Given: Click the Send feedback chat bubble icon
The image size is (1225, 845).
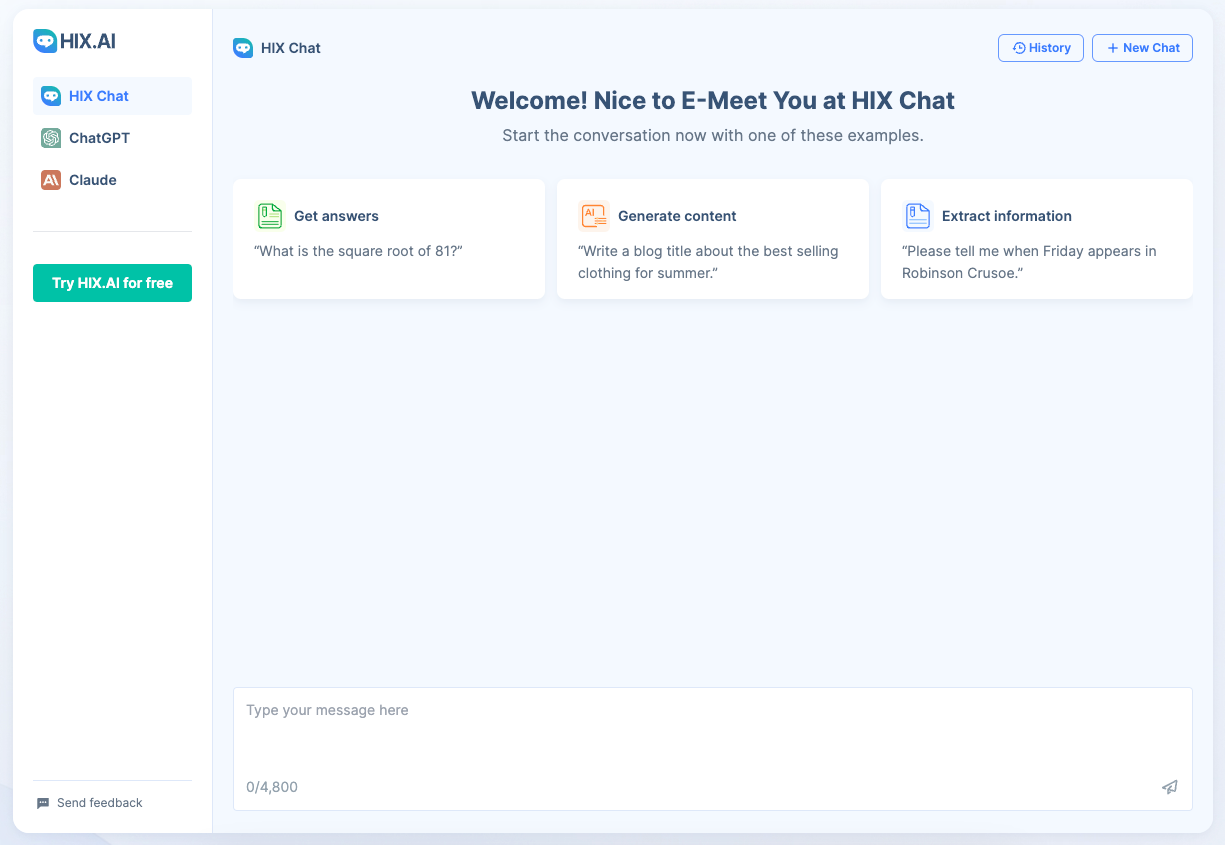Looking at the screenshot, I should click(x=42, y=803).
